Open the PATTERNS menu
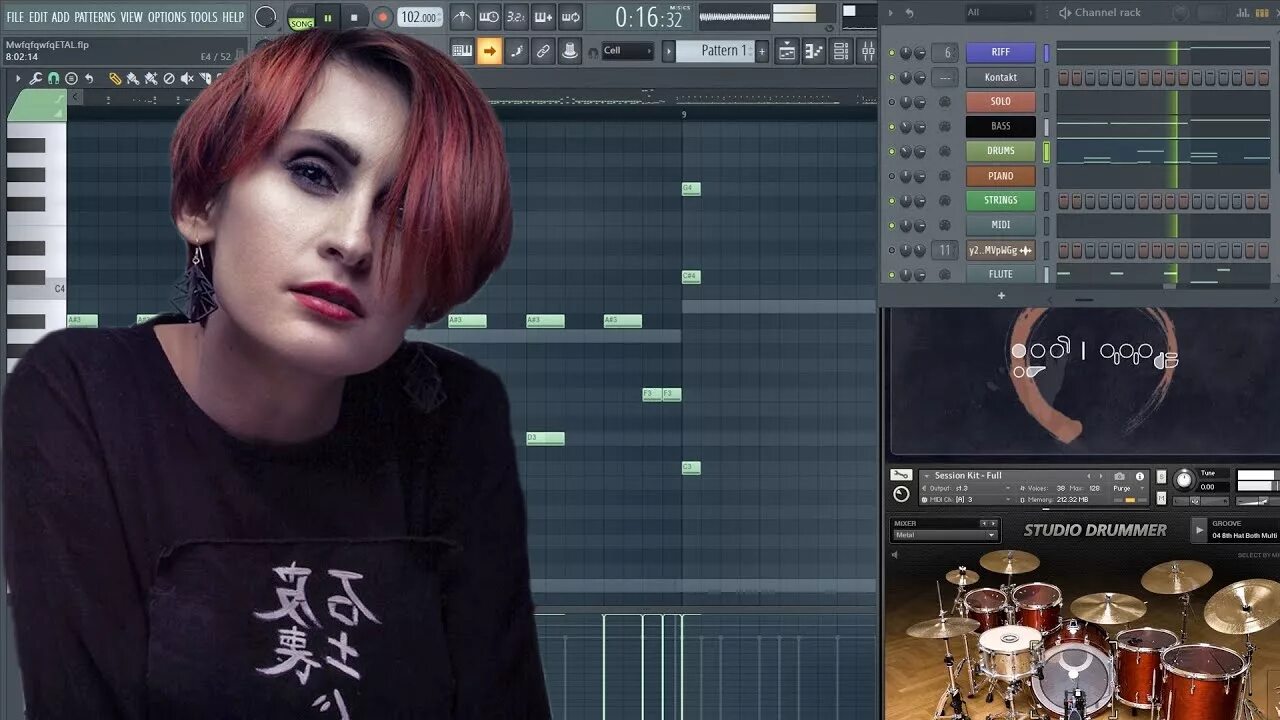 point(95,17)
